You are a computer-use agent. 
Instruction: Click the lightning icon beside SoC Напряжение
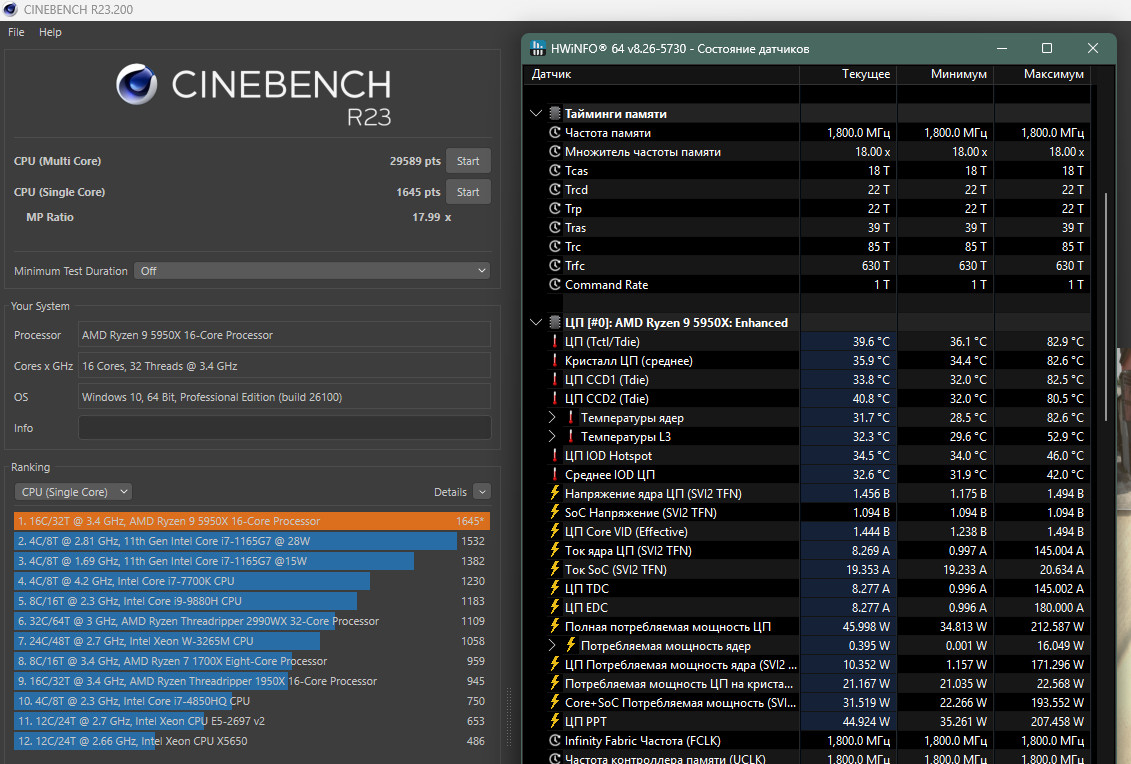[555, 512]
